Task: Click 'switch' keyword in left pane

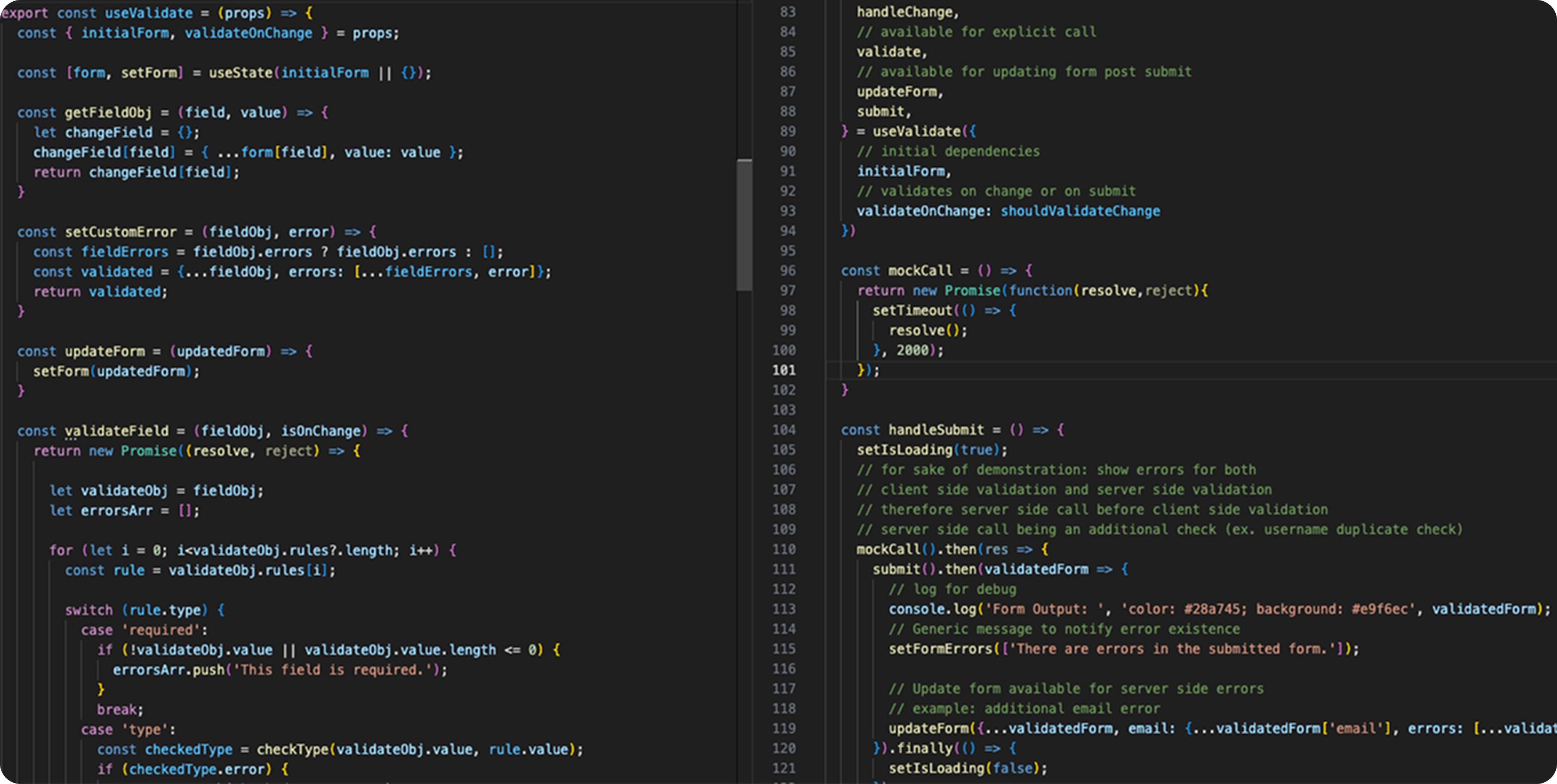Action: pyautogui.click(x=89, y=610)
